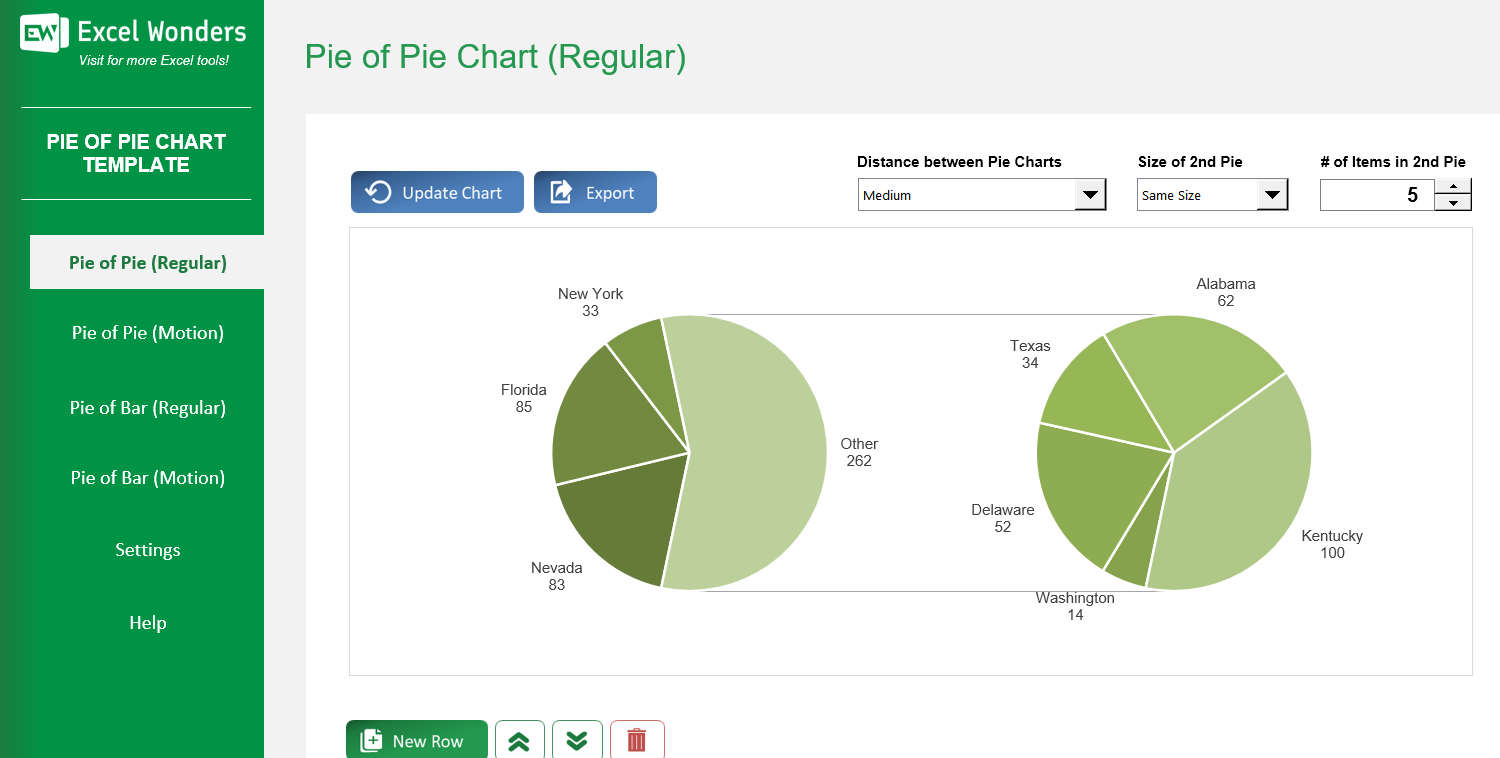Click the upward spinner arrow for 2nd pie items
The image size is (1500, 758).
[1454, 186]
